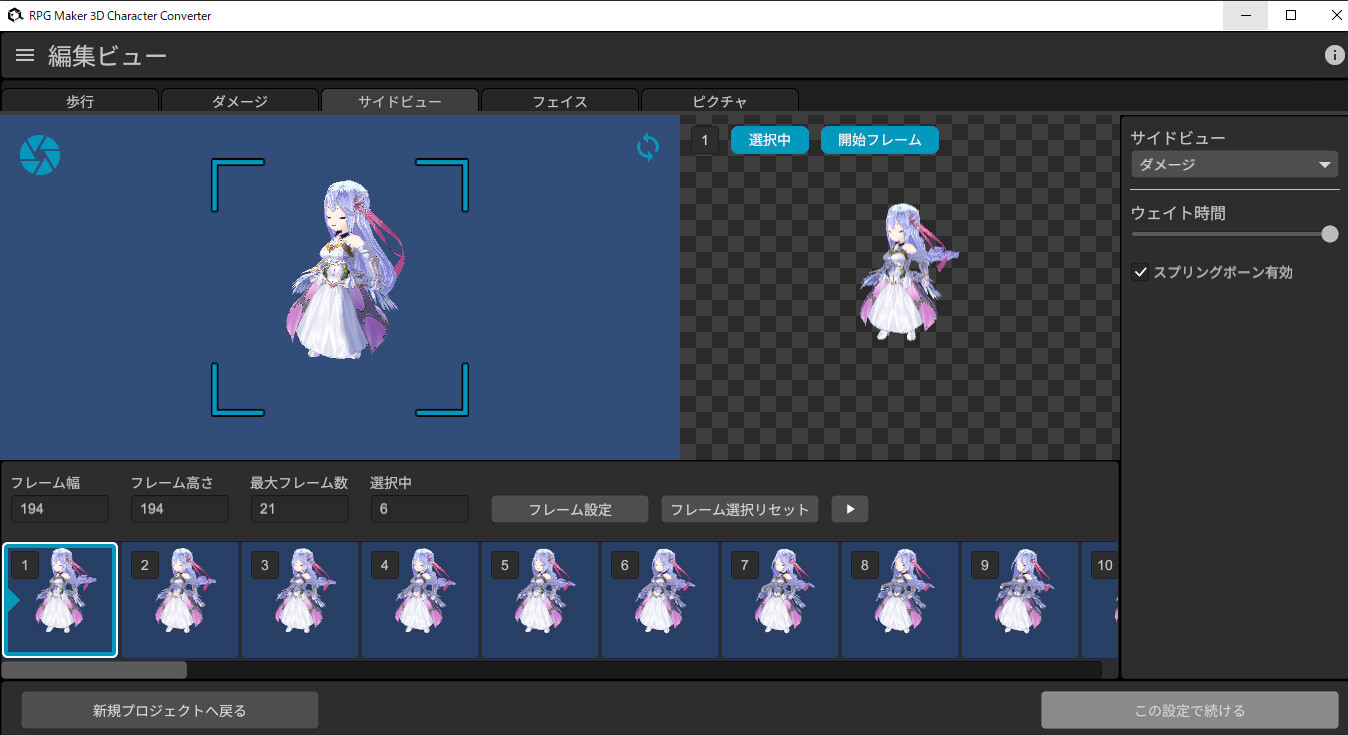Open the info icon in header

tap(1334, 56)
